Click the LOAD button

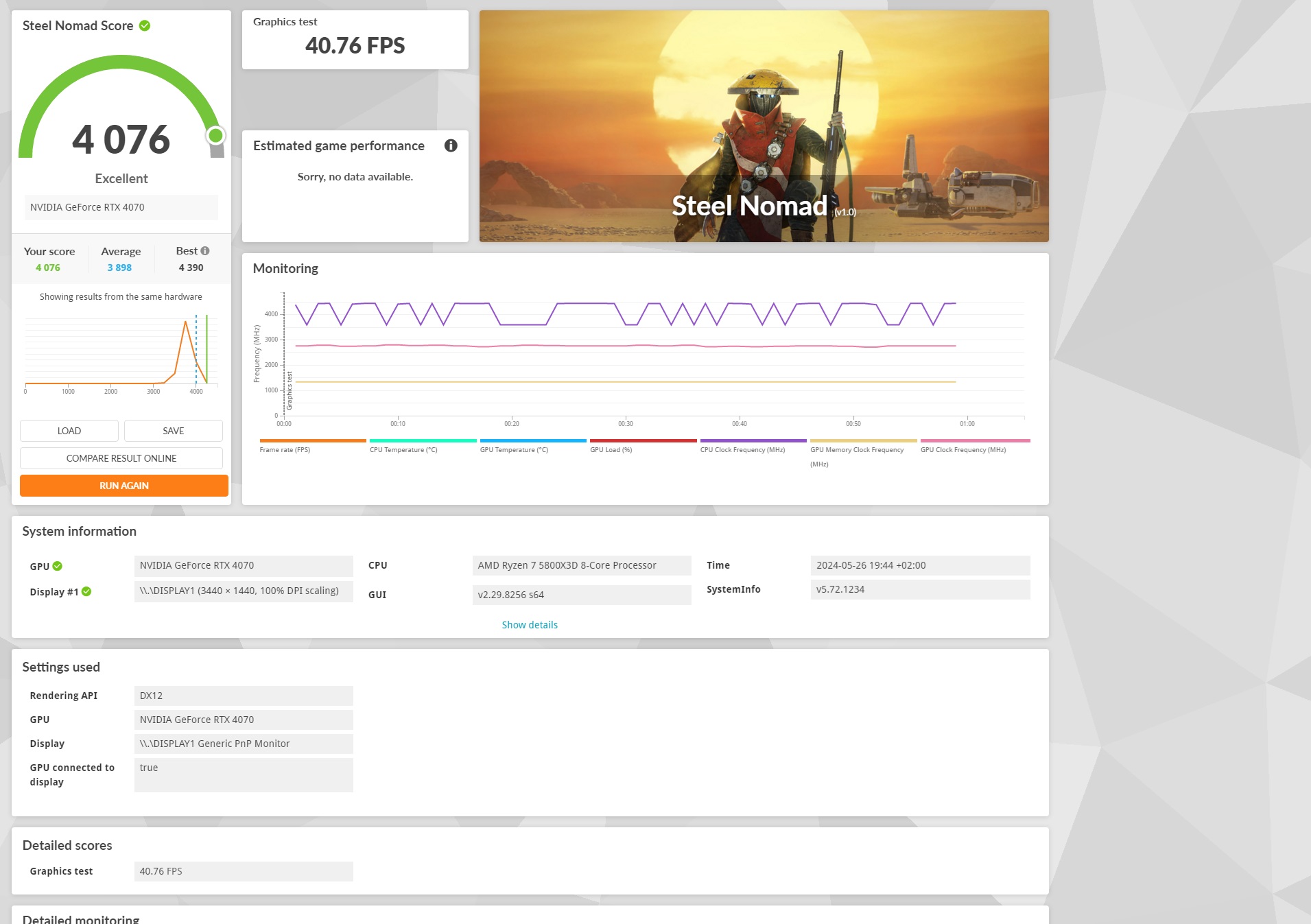(x=69, y=431)
